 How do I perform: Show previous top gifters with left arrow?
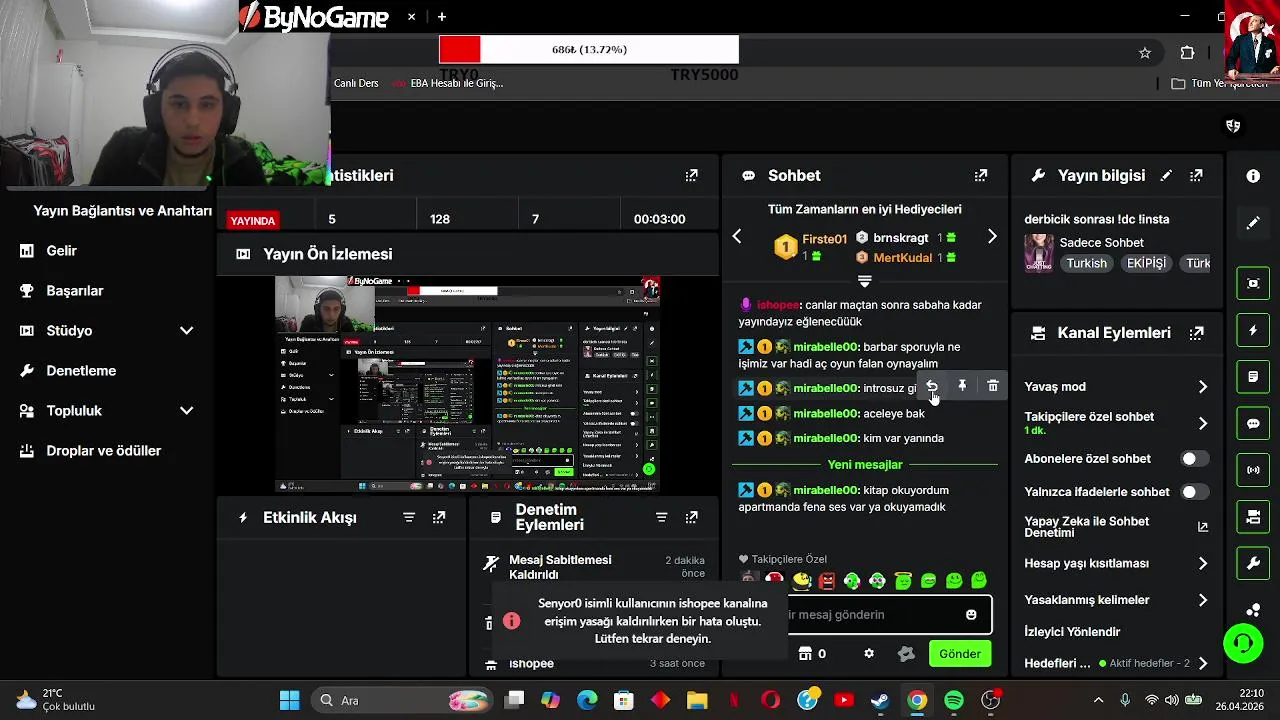(x=737, y=237)
